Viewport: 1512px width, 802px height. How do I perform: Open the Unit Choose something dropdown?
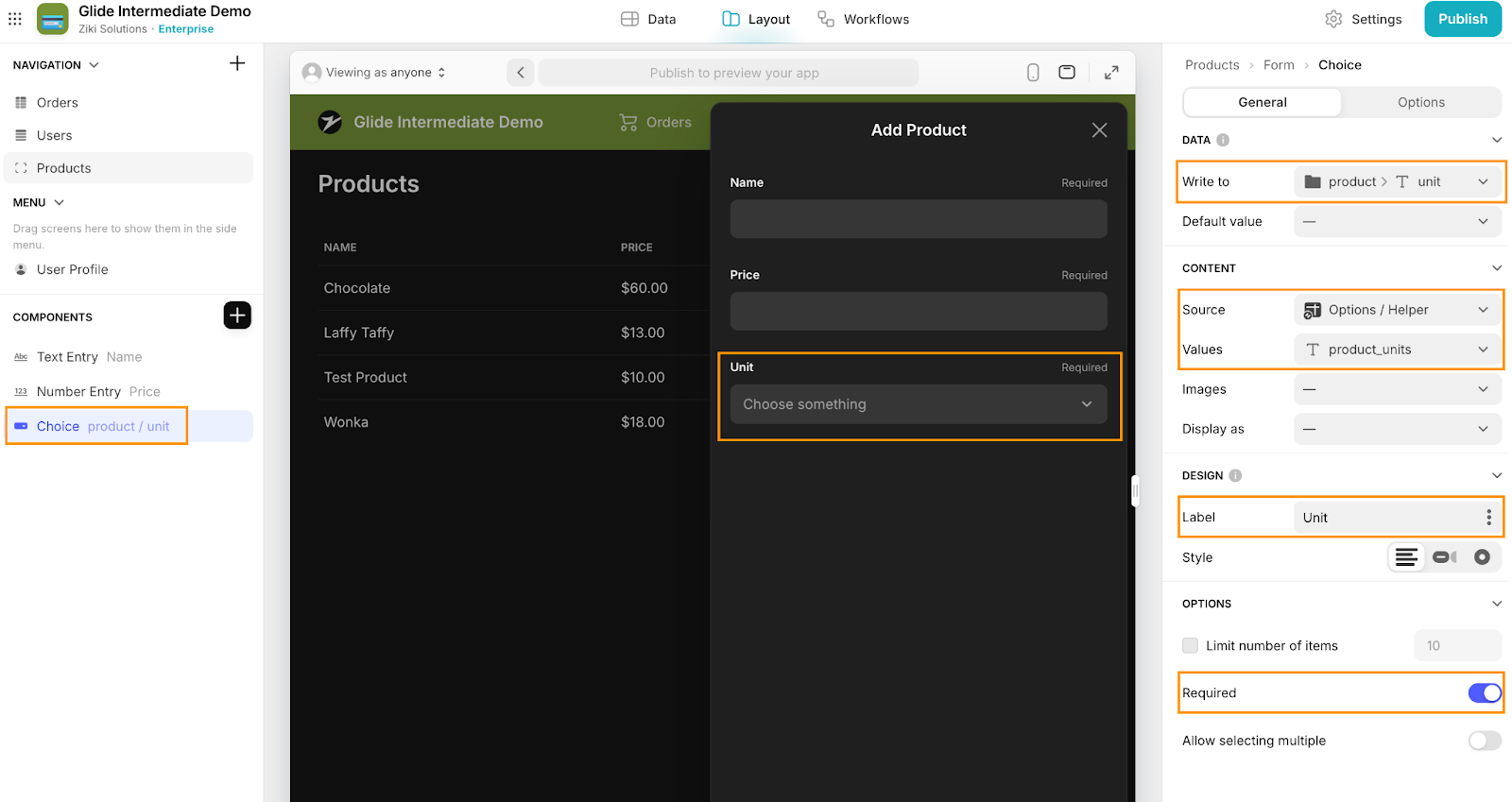(x=919, y=404)
